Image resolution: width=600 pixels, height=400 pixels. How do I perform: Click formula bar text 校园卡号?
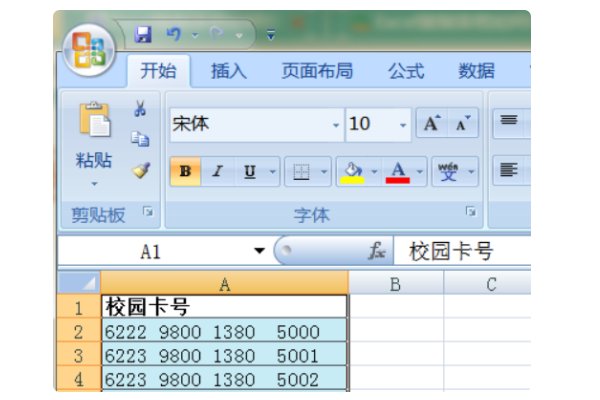coord(451,251)
